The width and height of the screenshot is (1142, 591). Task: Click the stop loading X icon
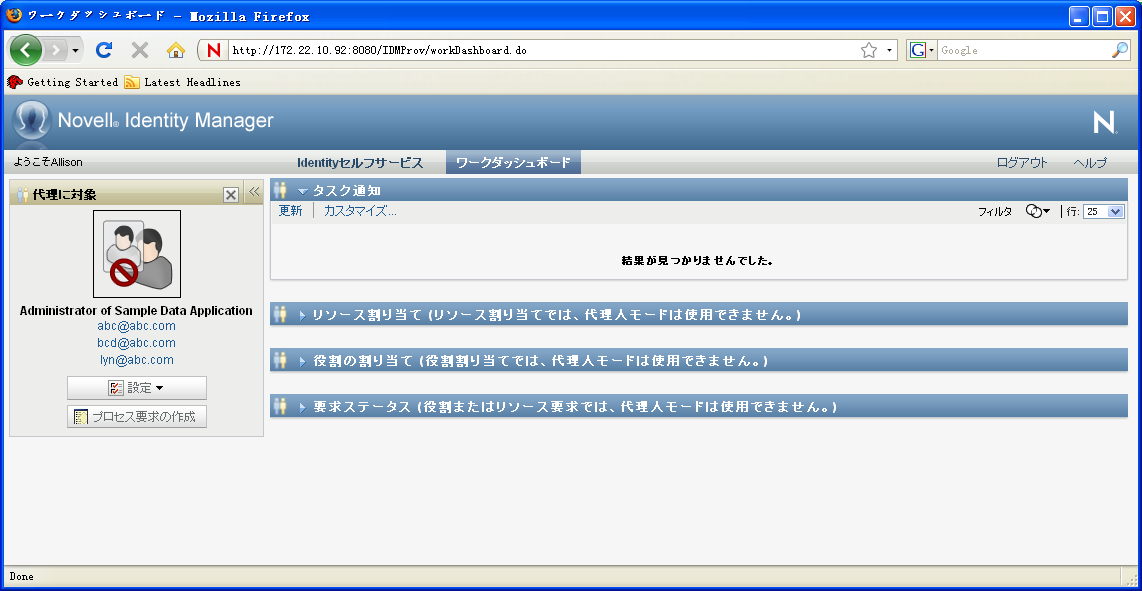click(x=140, y=50)
